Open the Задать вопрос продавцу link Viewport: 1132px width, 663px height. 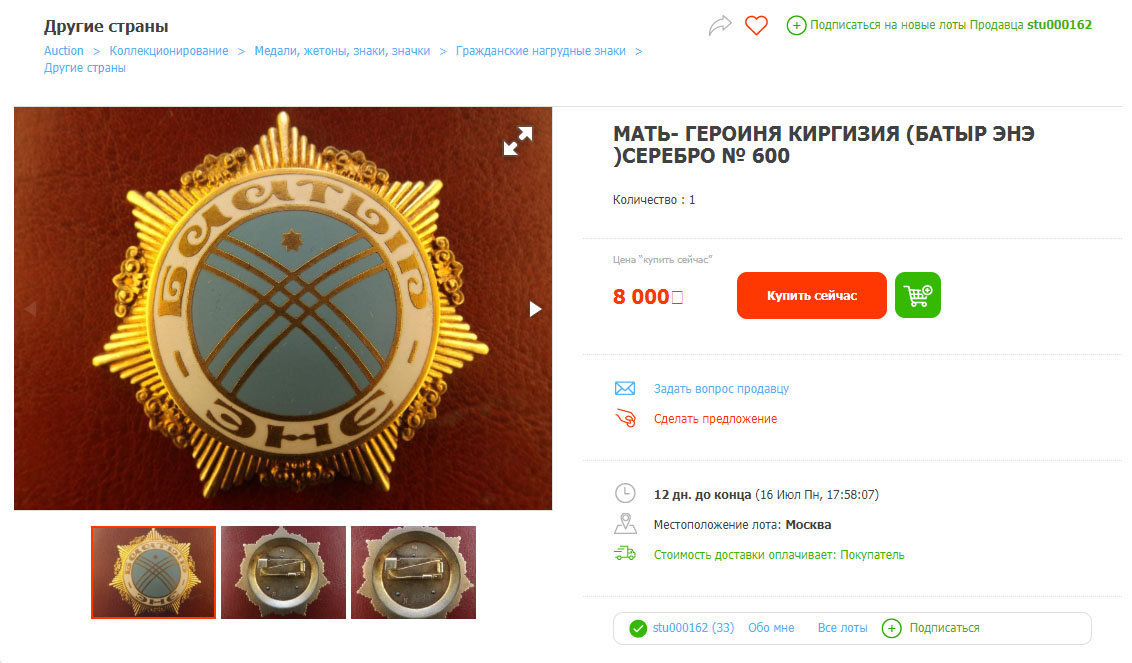pyautogui.click(x=721, y=389)
